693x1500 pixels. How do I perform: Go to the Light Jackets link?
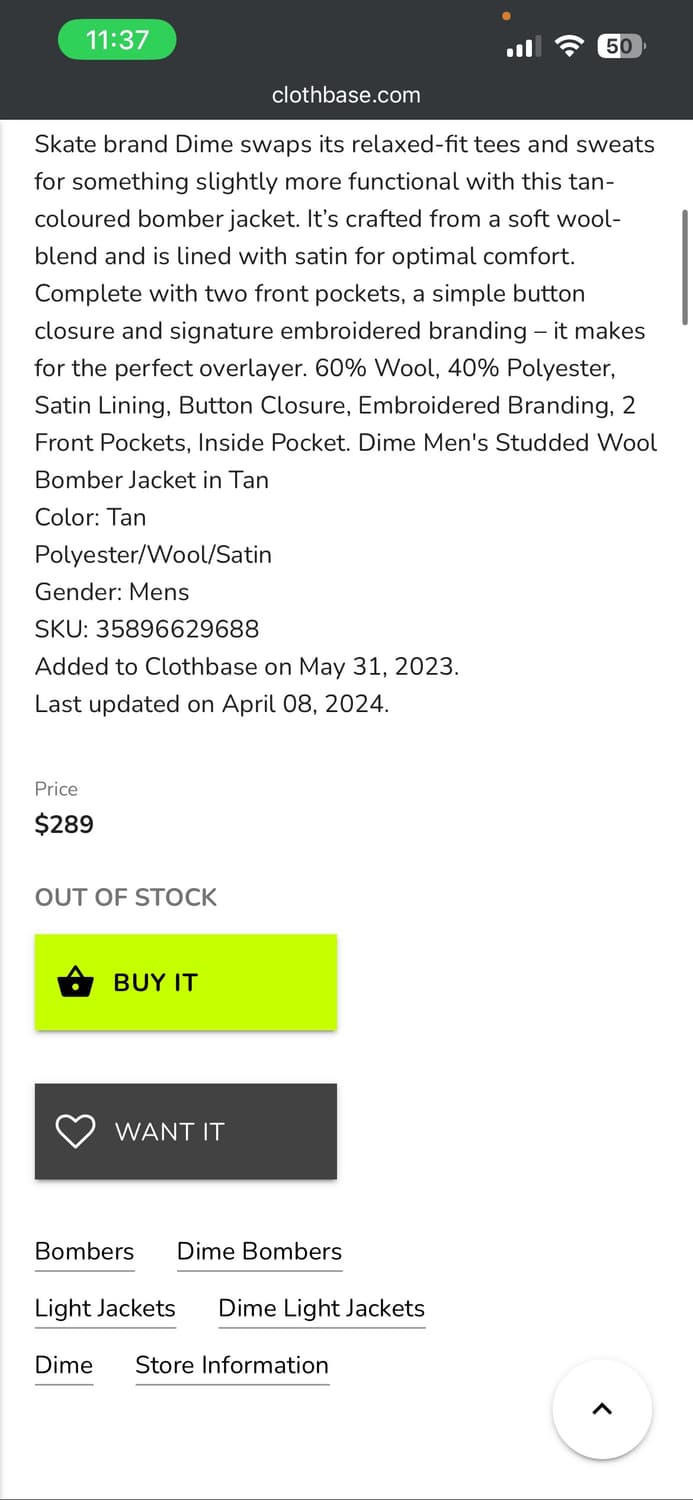tap(105, 1308)
